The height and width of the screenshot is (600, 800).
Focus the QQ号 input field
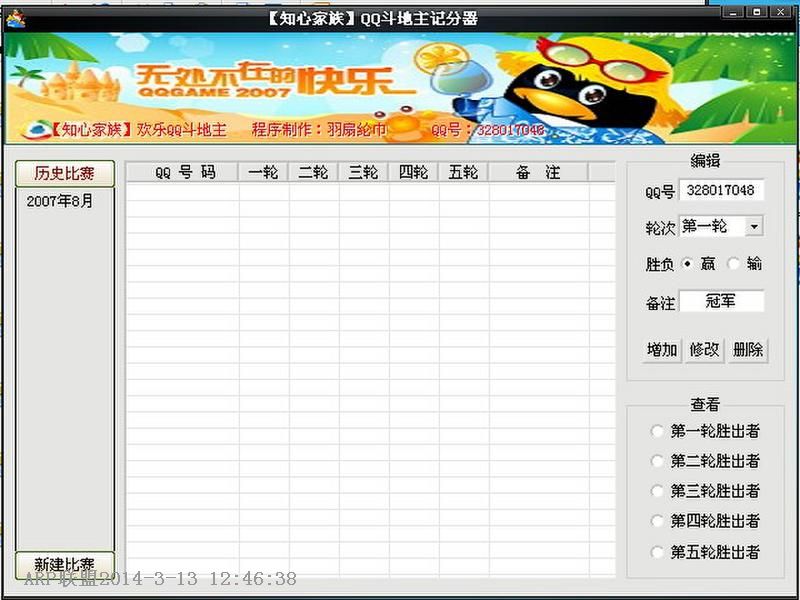[721, 190]
